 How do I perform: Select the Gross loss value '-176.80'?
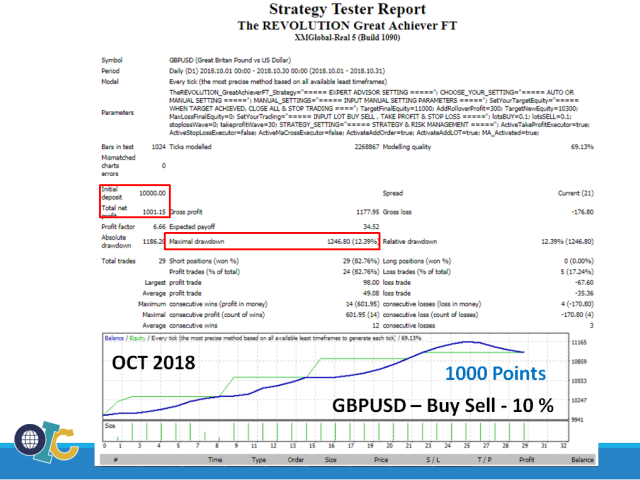tap(582, 212)
